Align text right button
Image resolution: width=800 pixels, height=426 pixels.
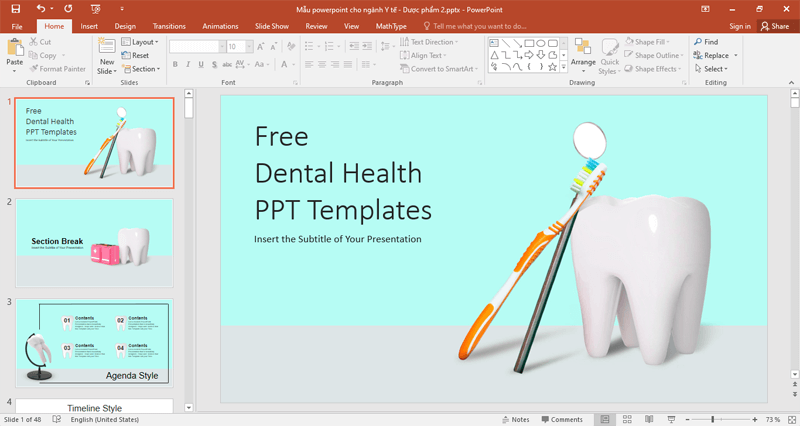[x=335, y=64]
